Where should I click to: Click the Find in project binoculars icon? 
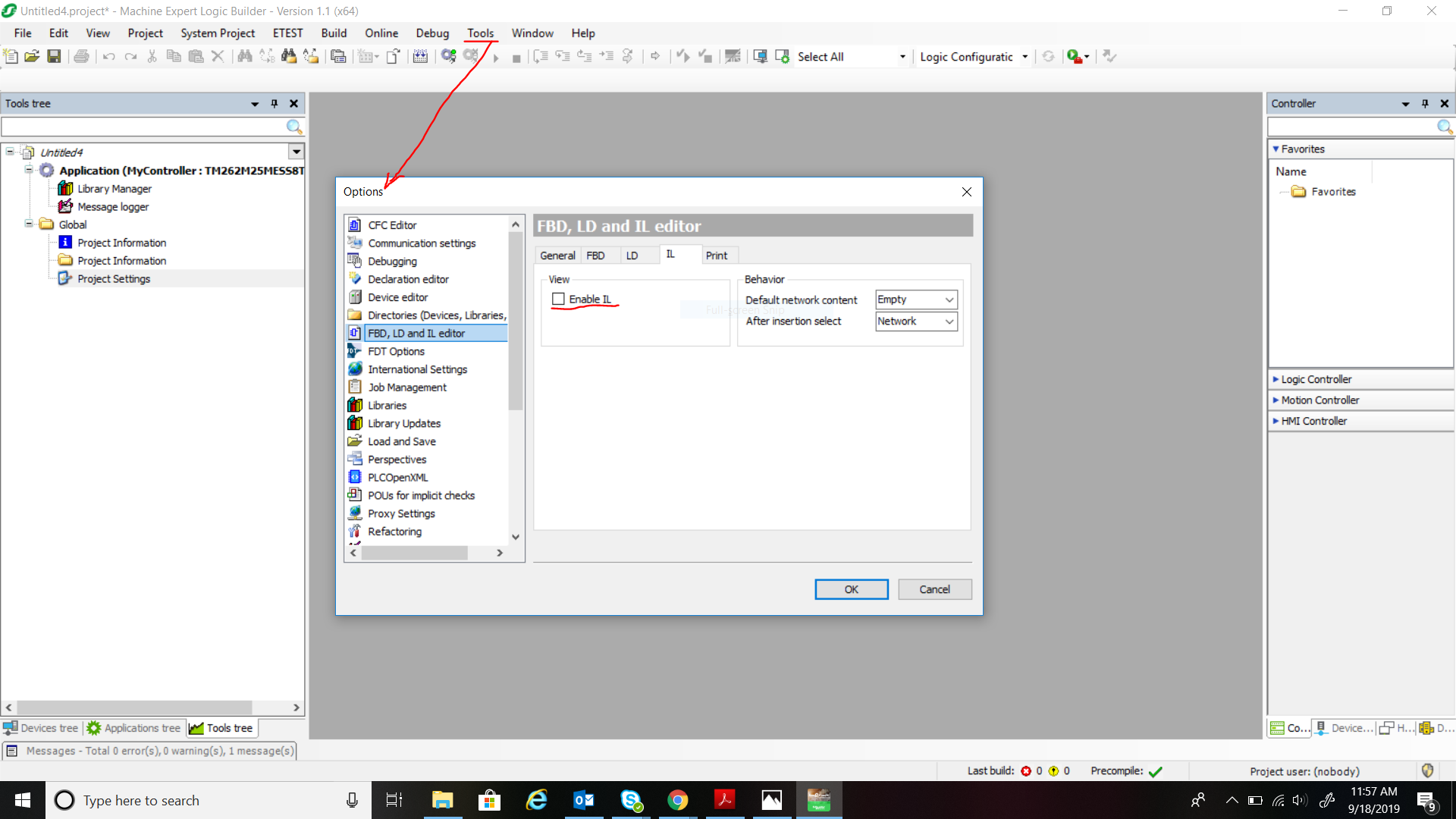[288, 56]
